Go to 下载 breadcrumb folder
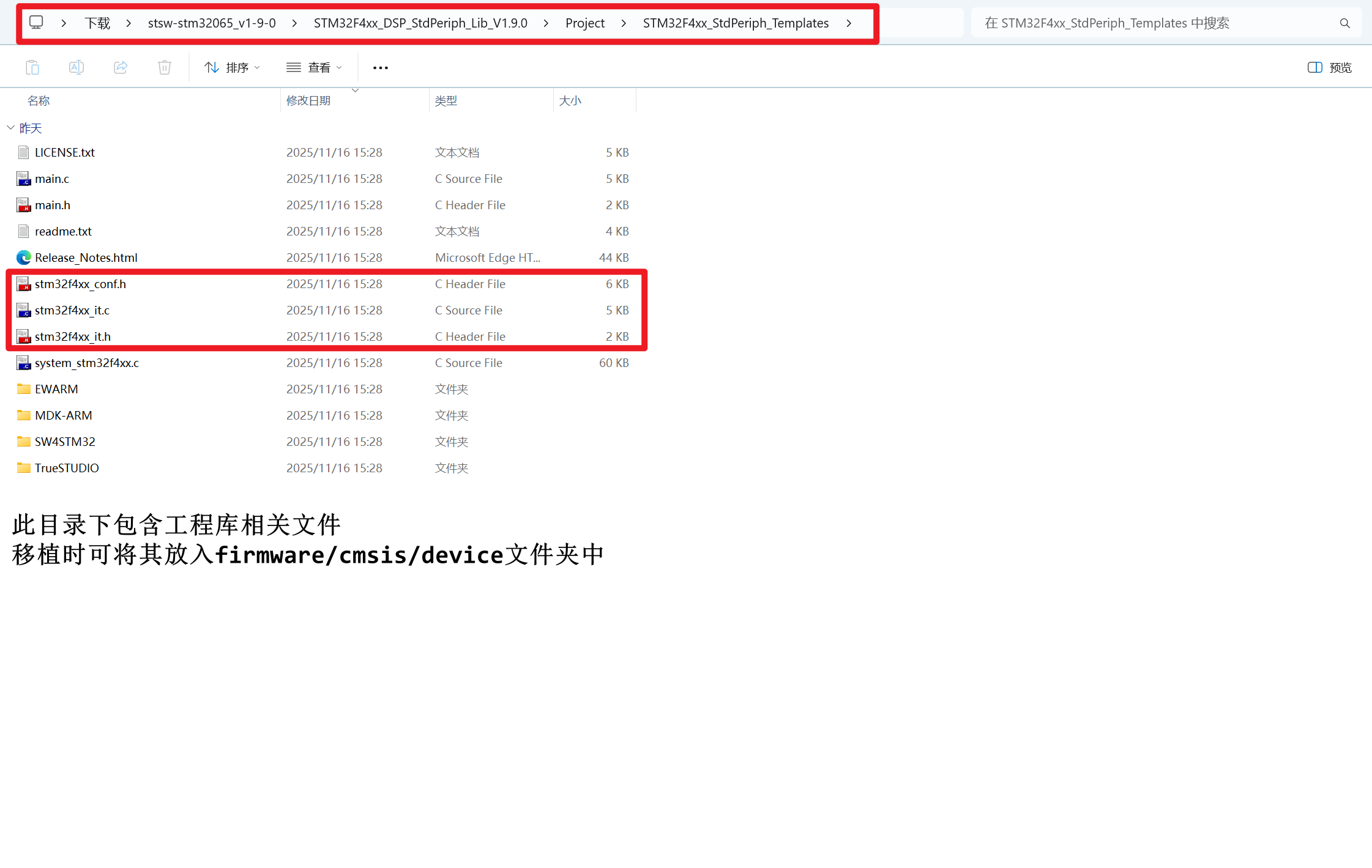Viewport: 1372px width, 868px height. coord(97,23)
